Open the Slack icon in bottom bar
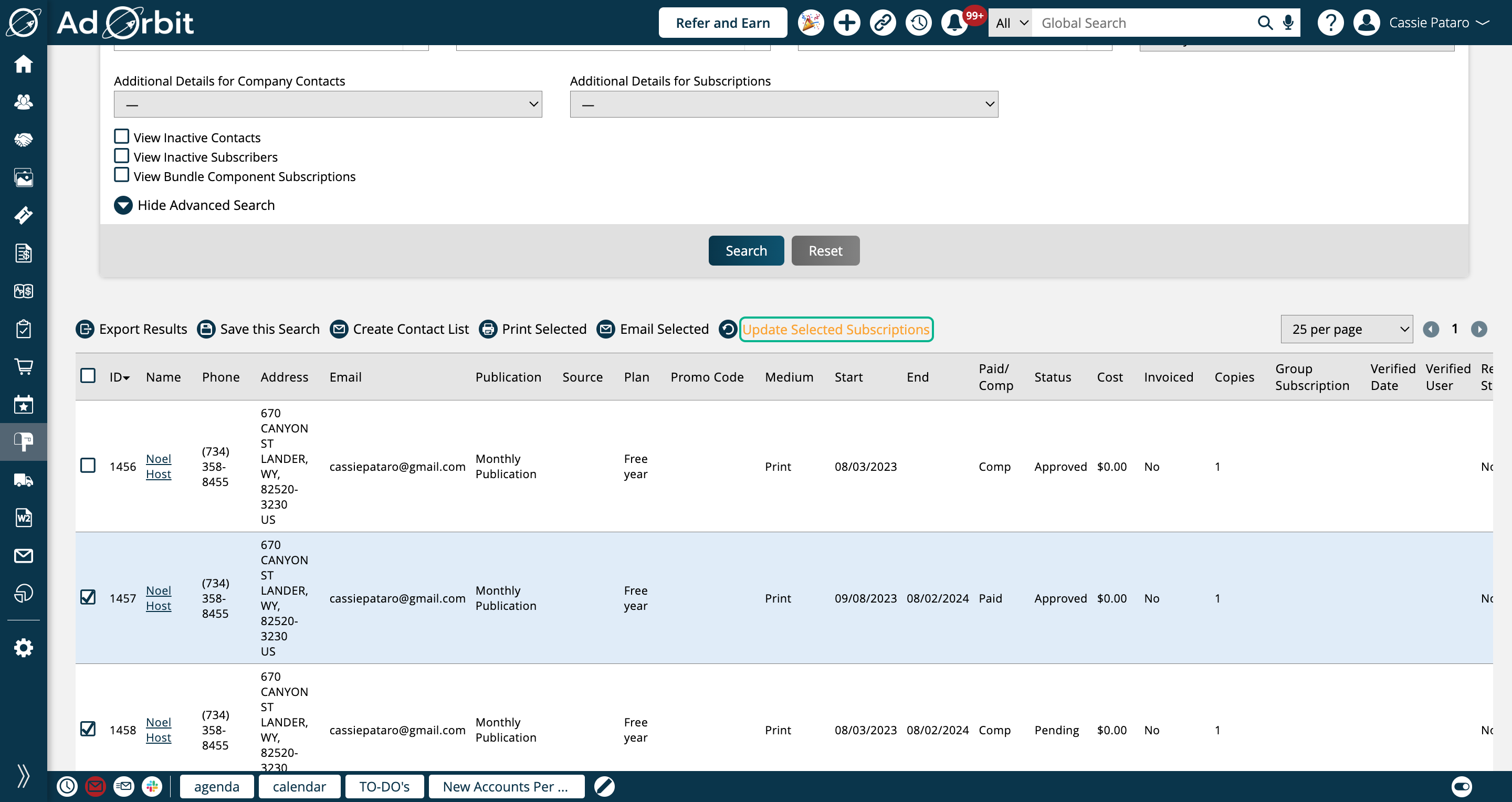 click(x=152, y=786)
